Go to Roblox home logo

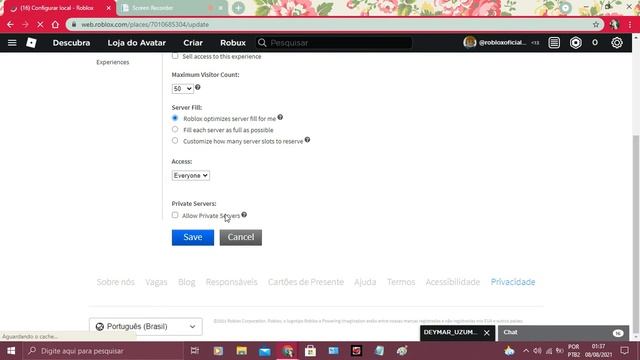[31, 42]
